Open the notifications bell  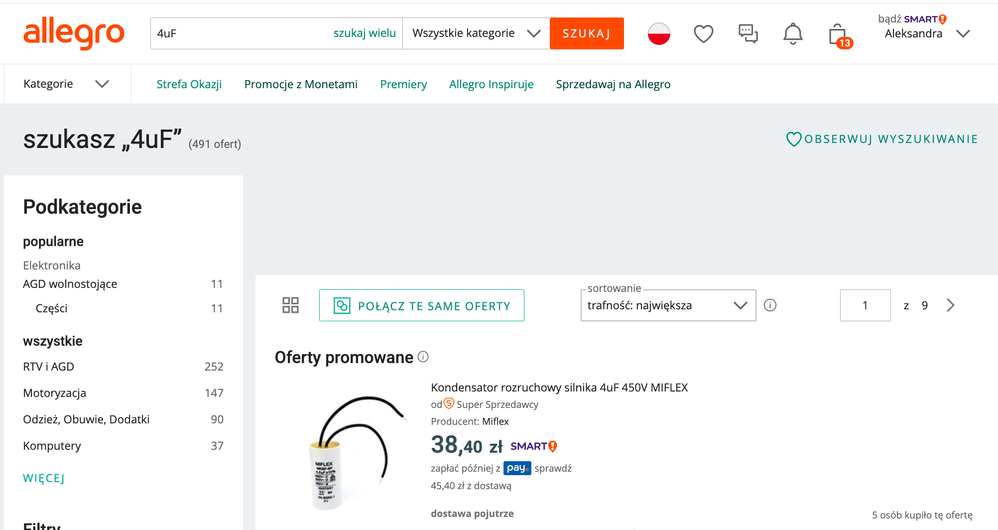click(x=793, y=34)
